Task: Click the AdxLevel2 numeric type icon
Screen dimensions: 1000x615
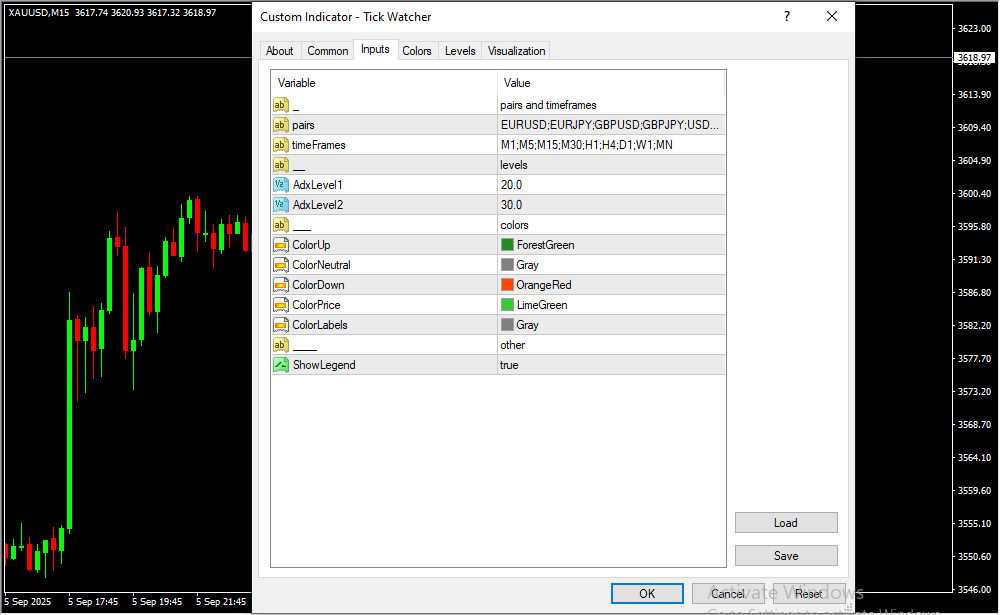Action: (x=280, y=205)
